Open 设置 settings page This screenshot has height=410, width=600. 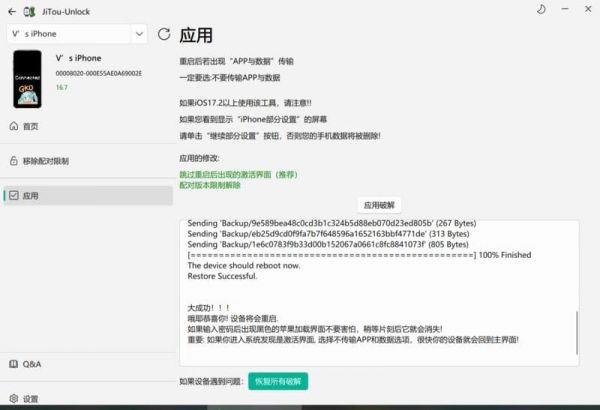tap(86, 399)
